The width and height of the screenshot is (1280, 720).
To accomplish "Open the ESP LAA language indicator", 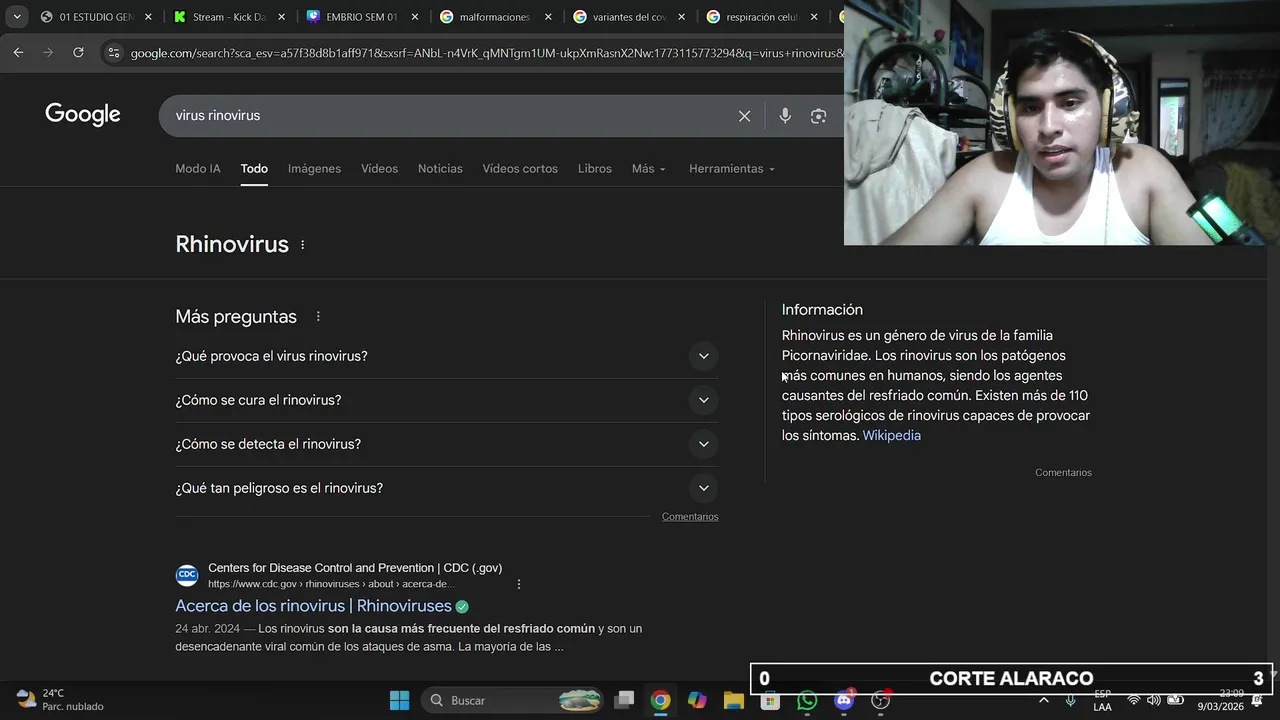I will (1102, 700).
